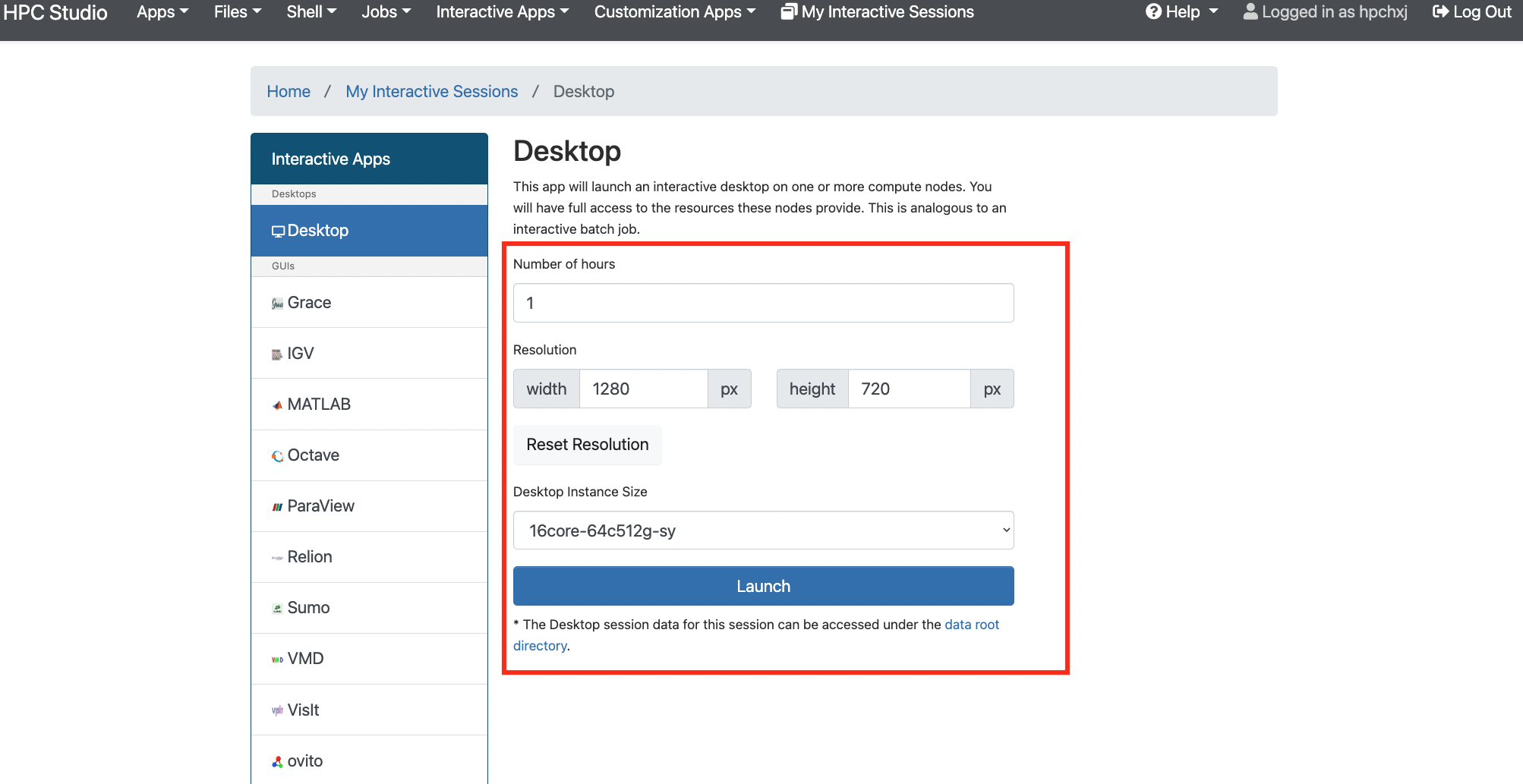Click the Desktop breadcrumb text
1523x784 pixels.
[x=584, y=92]
